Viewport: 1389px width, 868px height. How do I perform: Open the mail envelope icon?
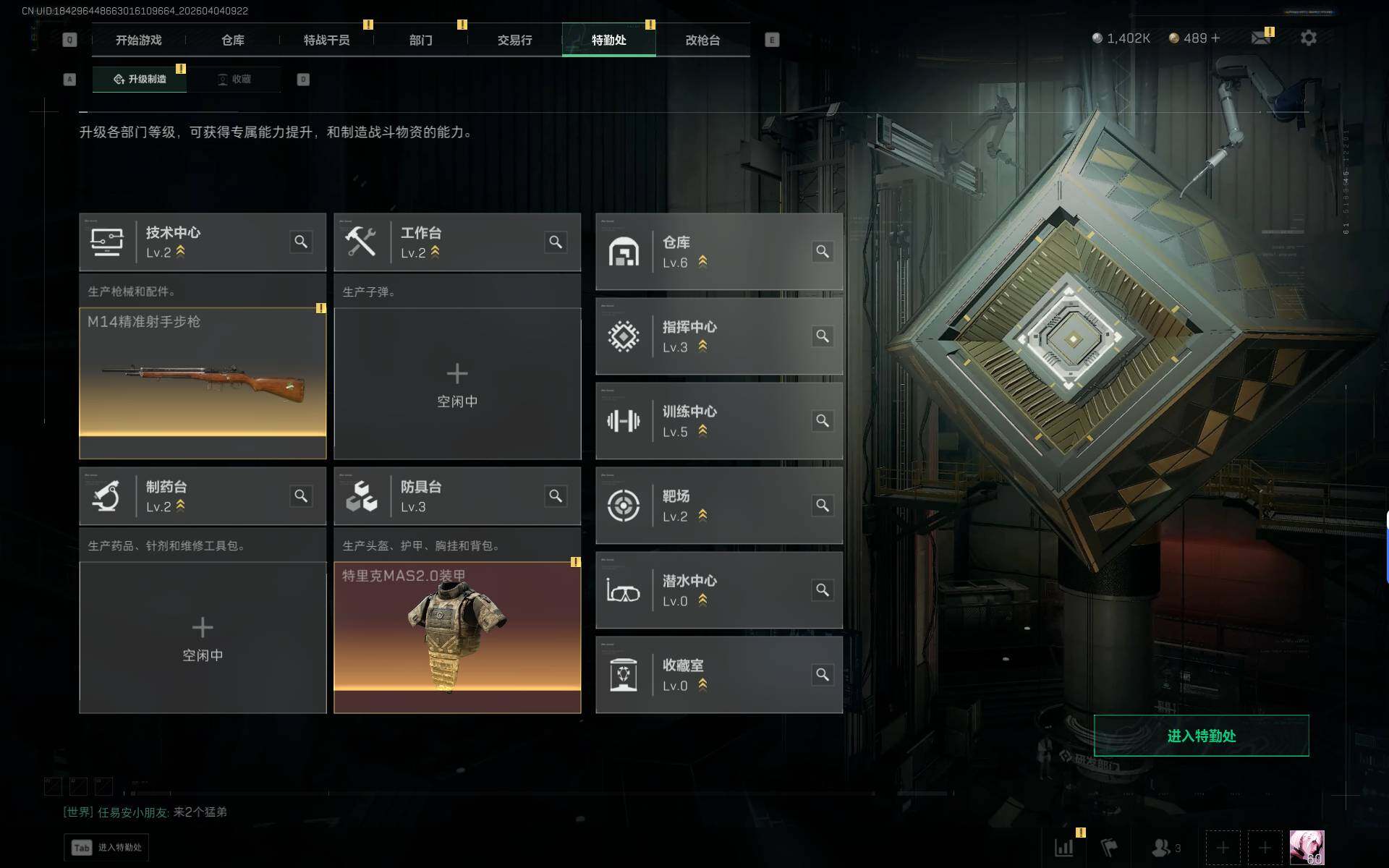coord(1261,38)
